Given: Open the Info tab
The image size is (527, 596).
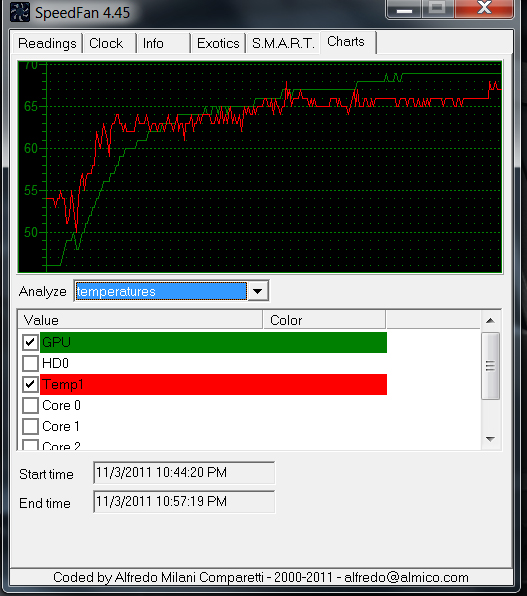Looking at the screenshot, I should coord(164,43).
